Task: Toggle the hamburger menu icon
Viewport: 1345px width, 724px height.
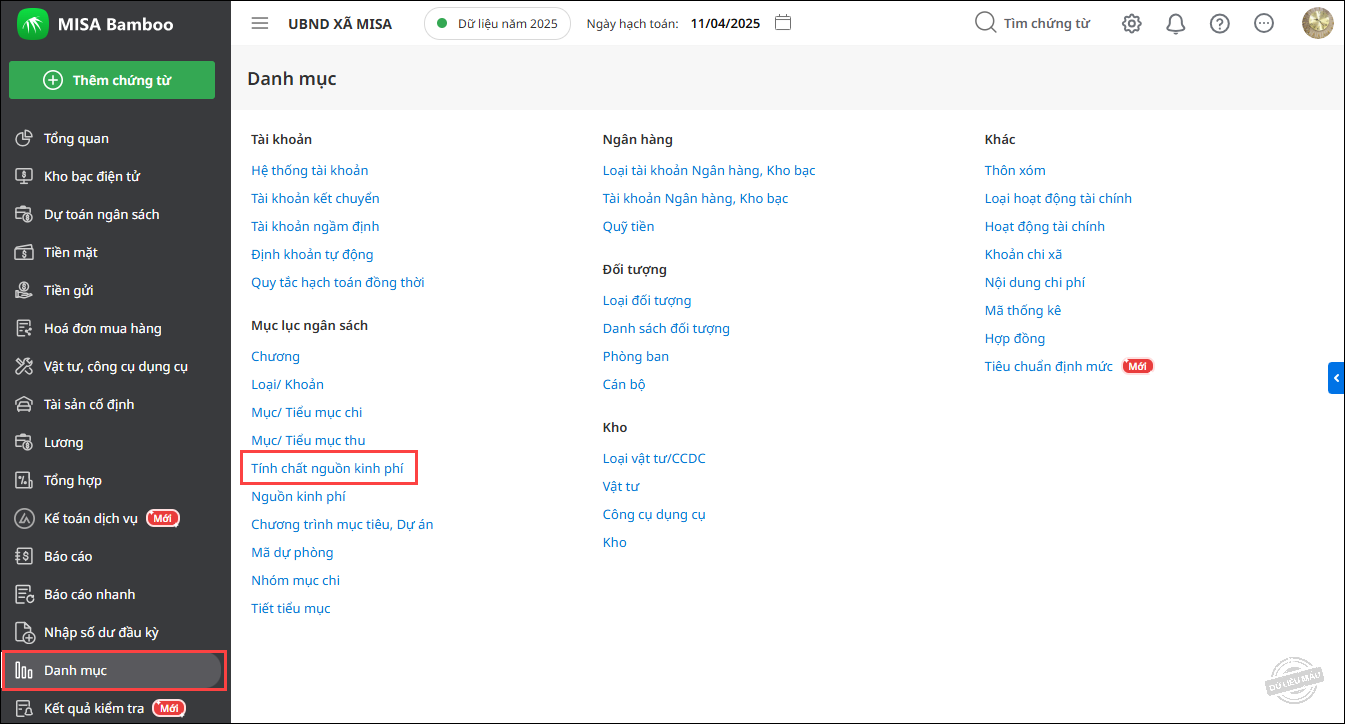Action: pyautogui.click(x=260, y=23)
